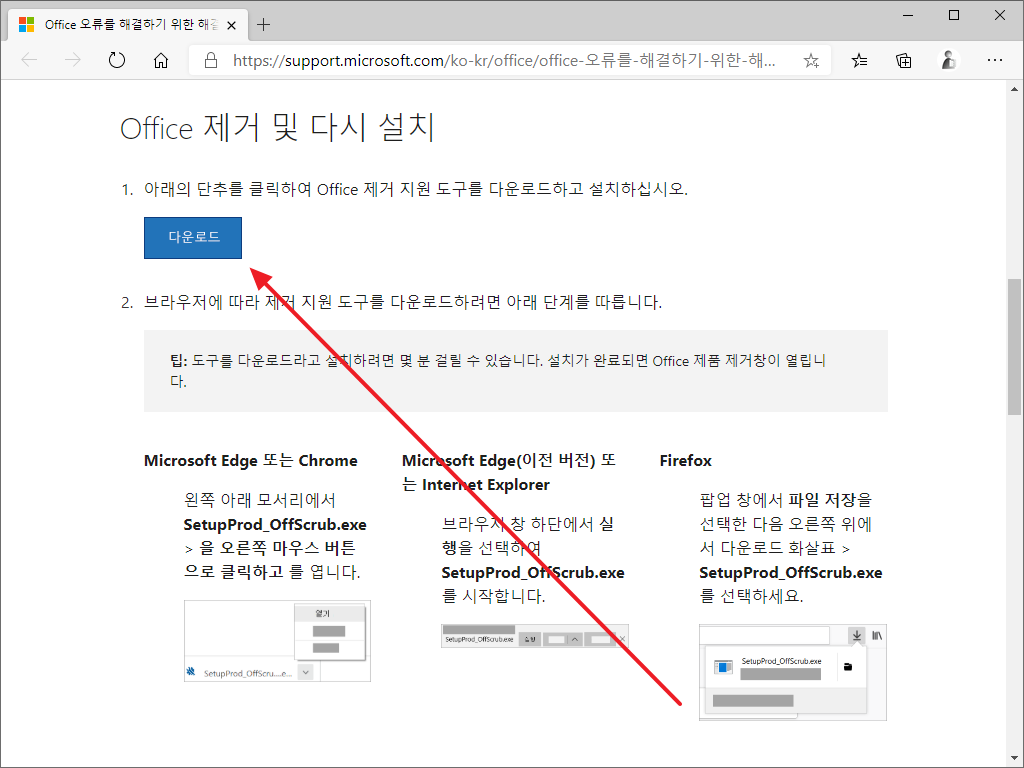Open the Favorites list panel

click(859, 60)
